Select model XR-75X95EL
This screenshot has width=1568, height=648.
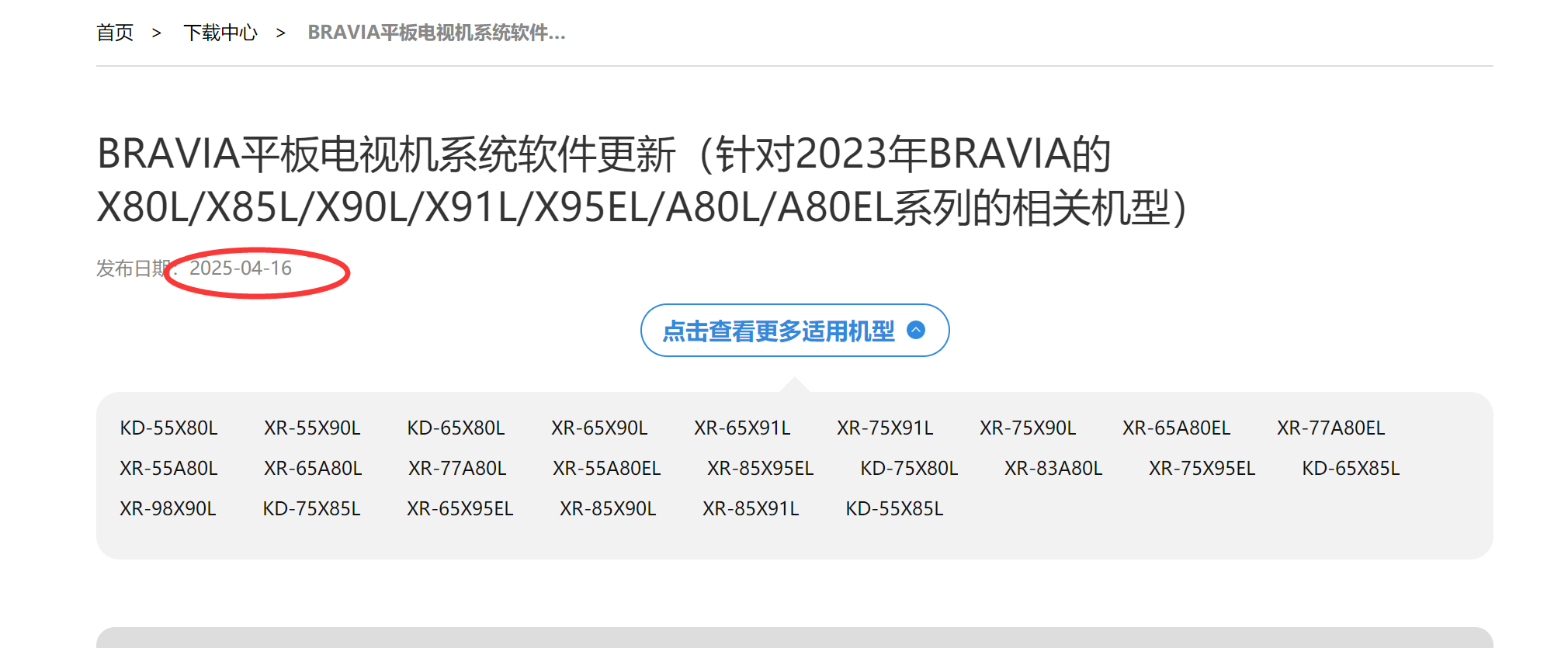point(1202,469)
